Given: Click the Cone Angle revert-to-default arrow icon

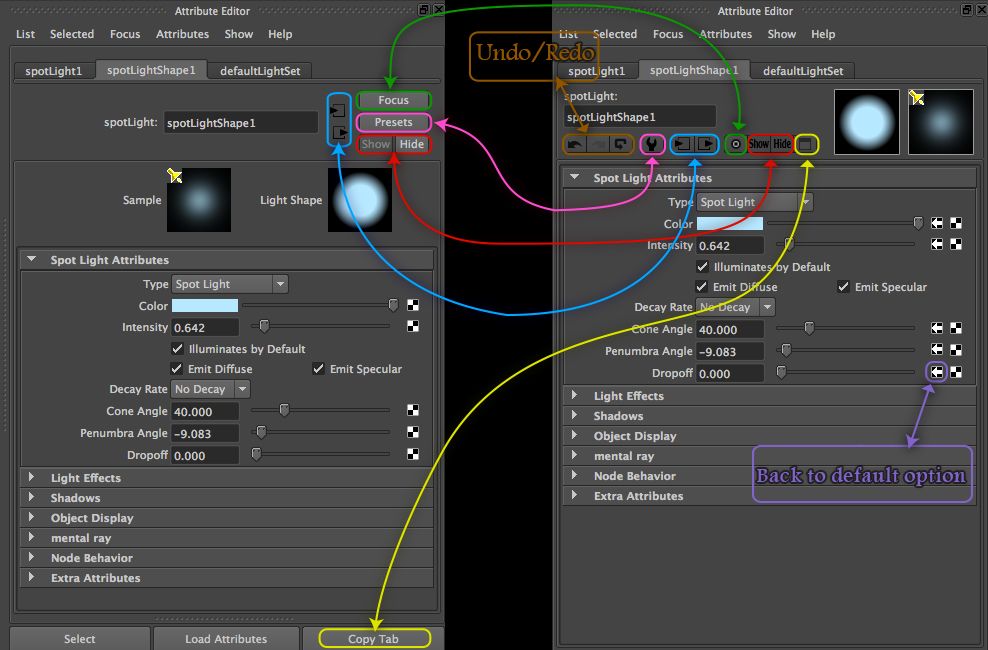Looking at the screenshot, I should point(937,328).
